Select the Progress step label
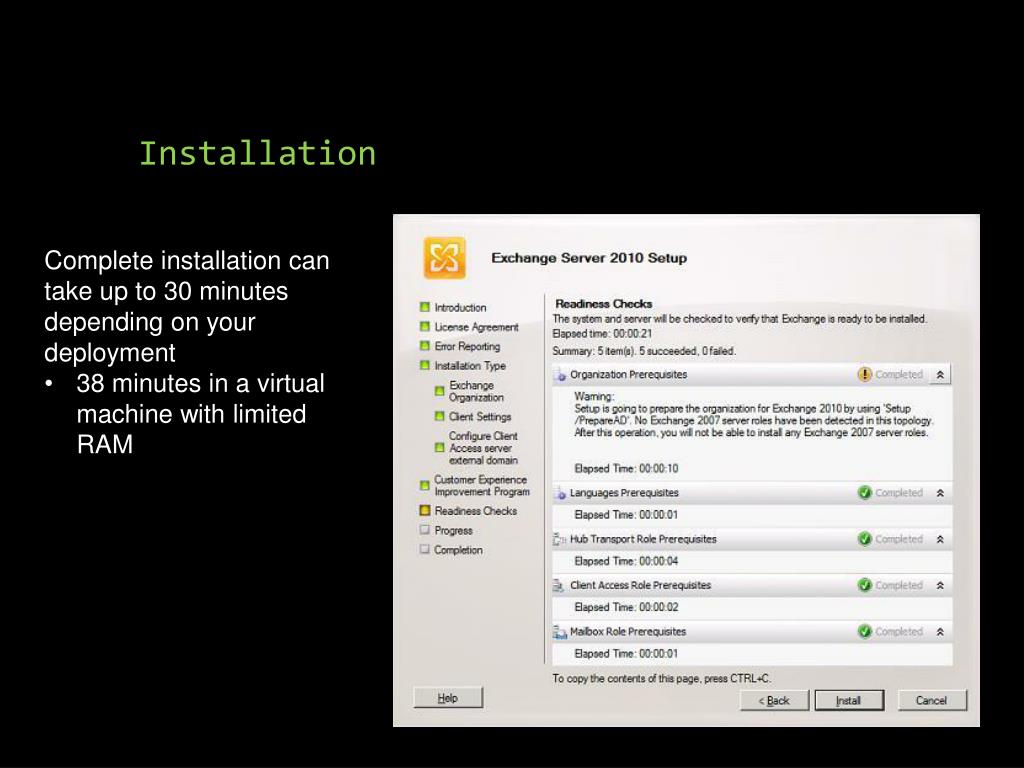1024x768 pixels. point(453,530)
